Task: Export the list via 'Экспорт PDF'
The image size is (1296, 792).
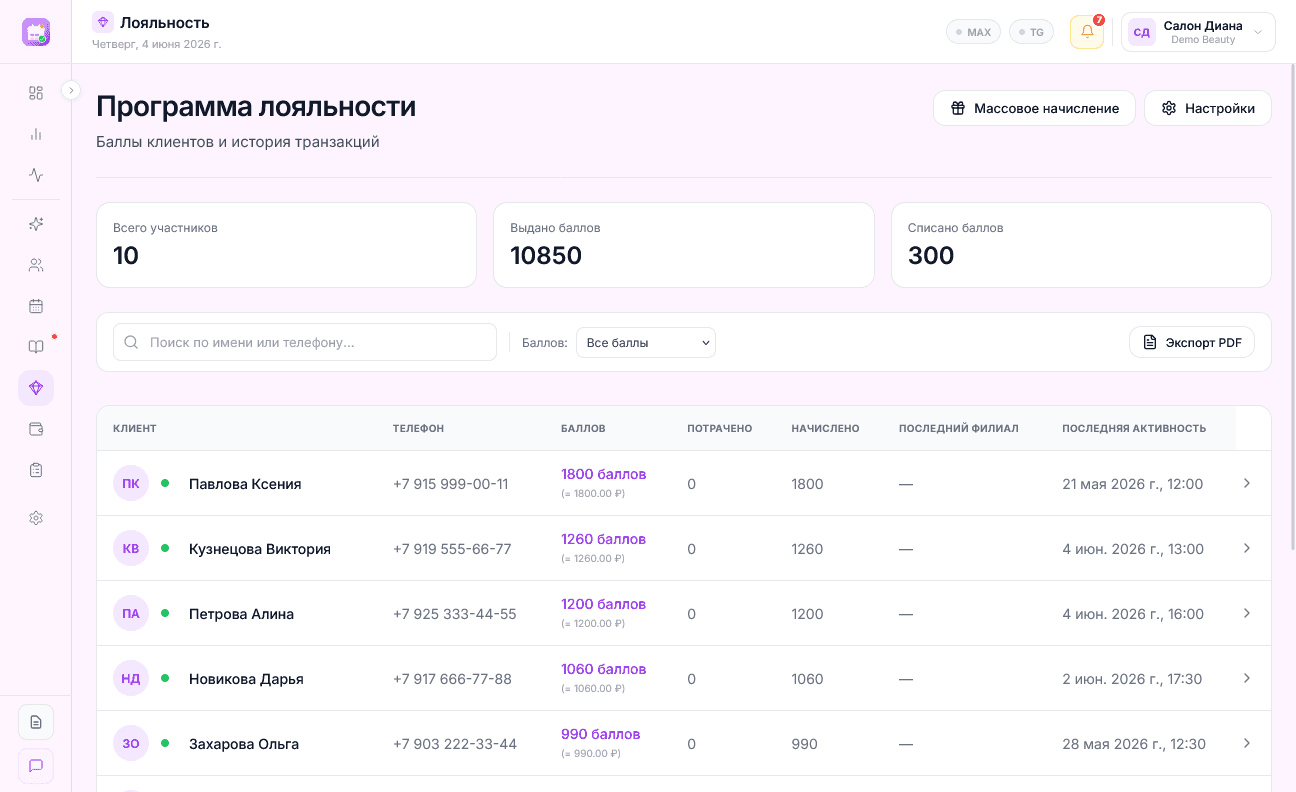Action: pyautogui.click(x=1192, y=342)
